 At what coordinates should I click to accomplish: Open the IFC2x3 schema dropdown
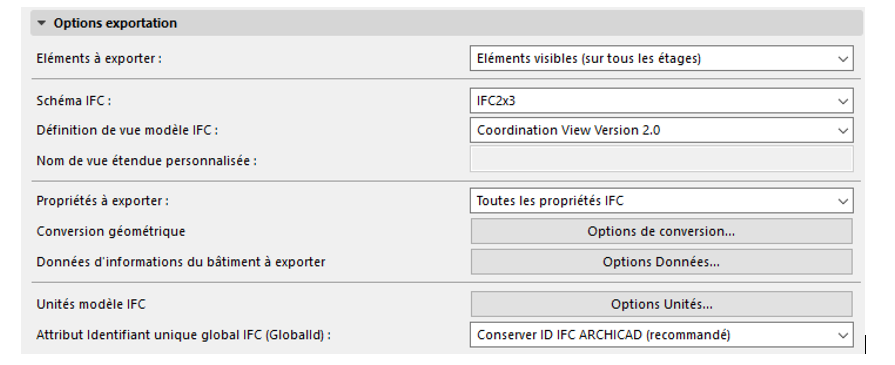(x=662, y=101)
